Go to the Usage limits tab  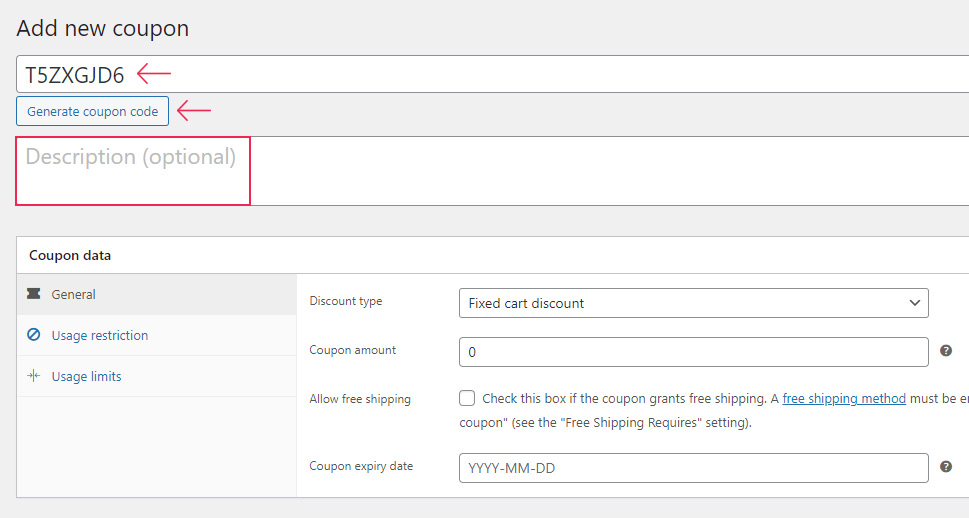(x=86, y=377)
